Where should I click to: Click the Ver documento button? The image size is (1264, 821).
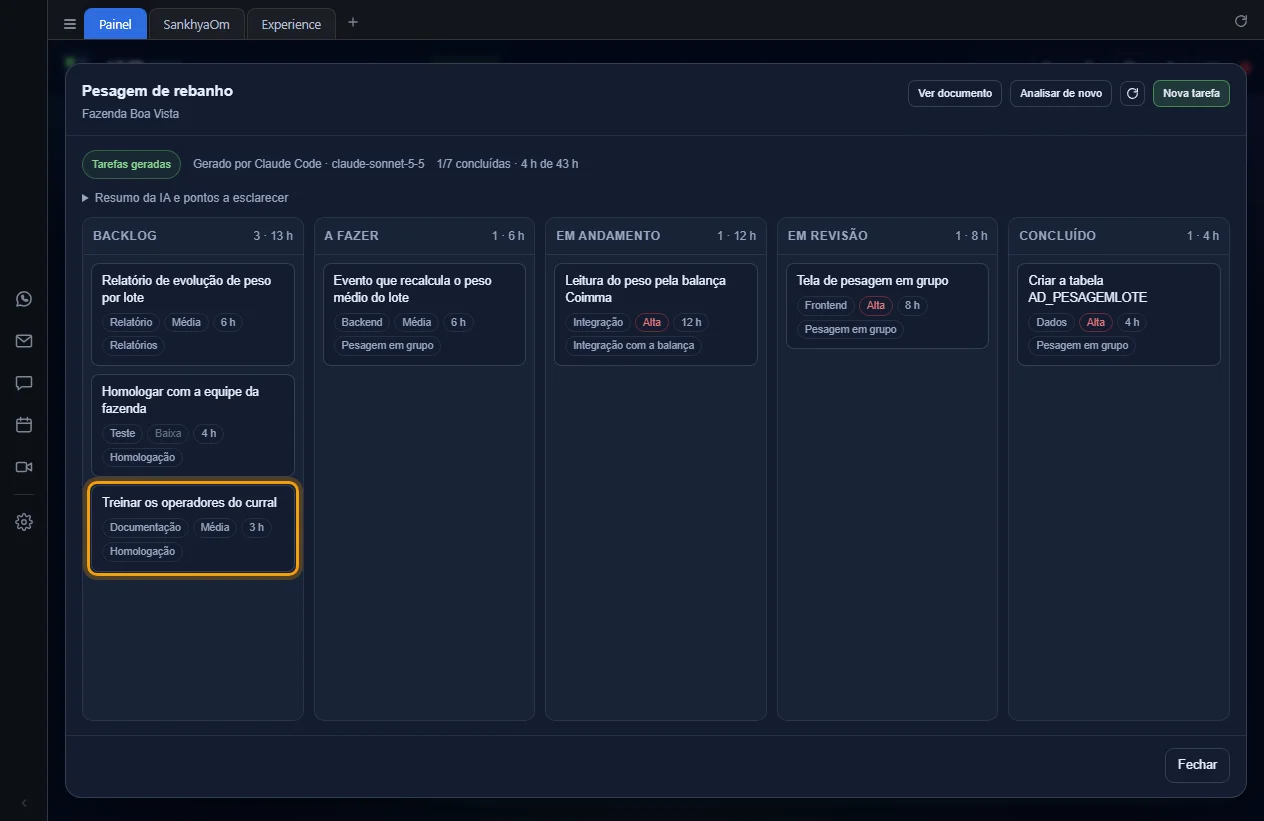pos(955,94)
